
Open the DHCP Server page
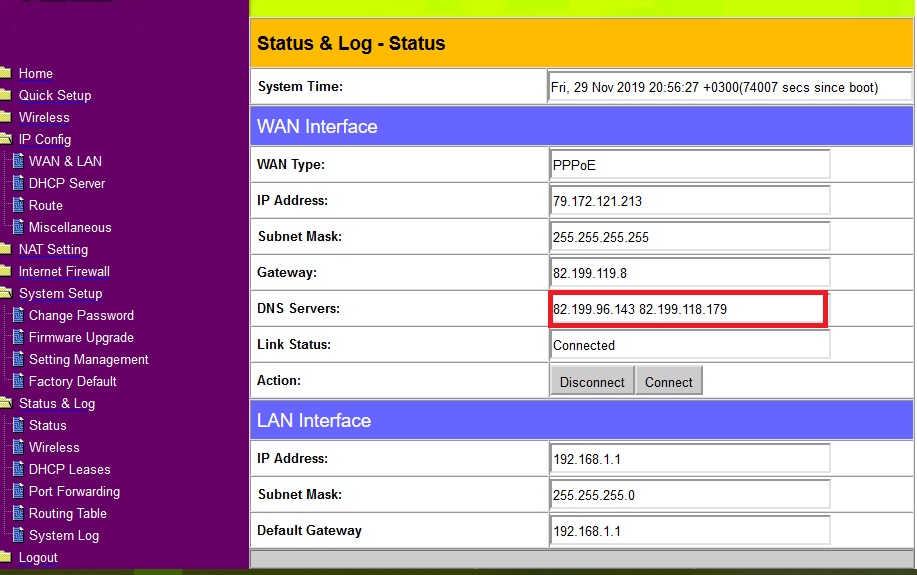tap(67, 184)
